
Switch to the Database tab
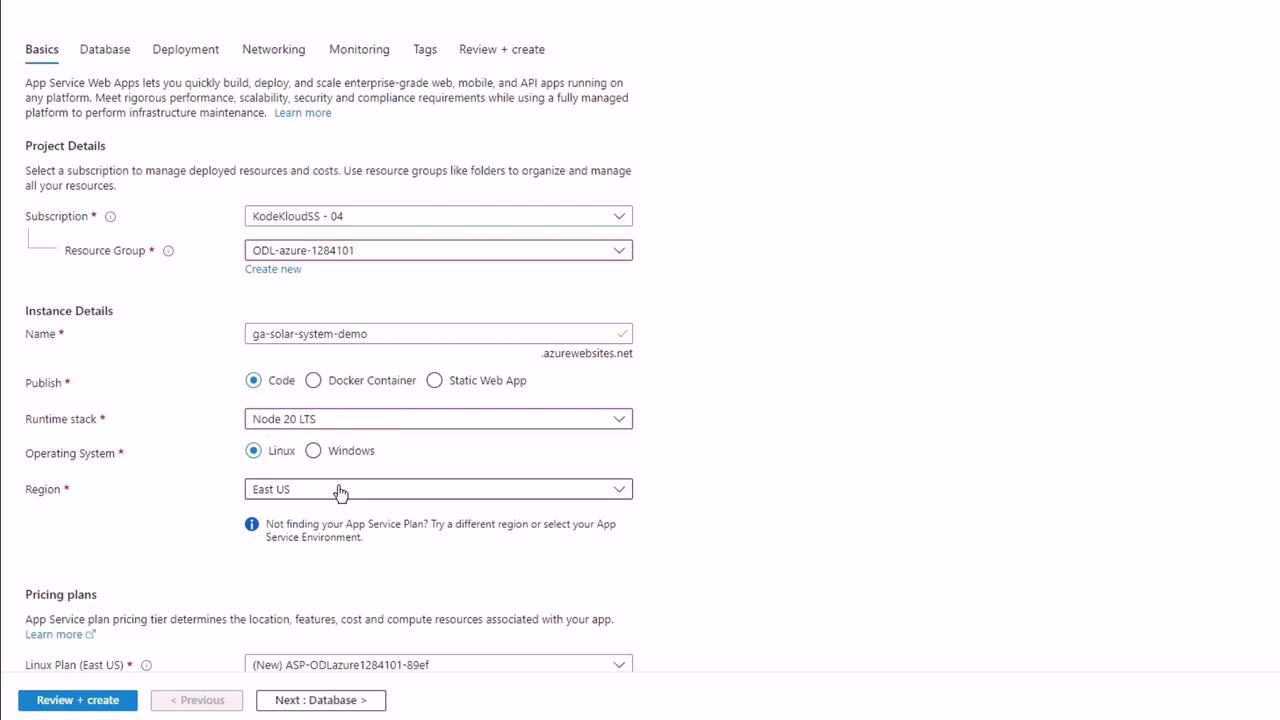pyautogui.click(x=105, y=49)
